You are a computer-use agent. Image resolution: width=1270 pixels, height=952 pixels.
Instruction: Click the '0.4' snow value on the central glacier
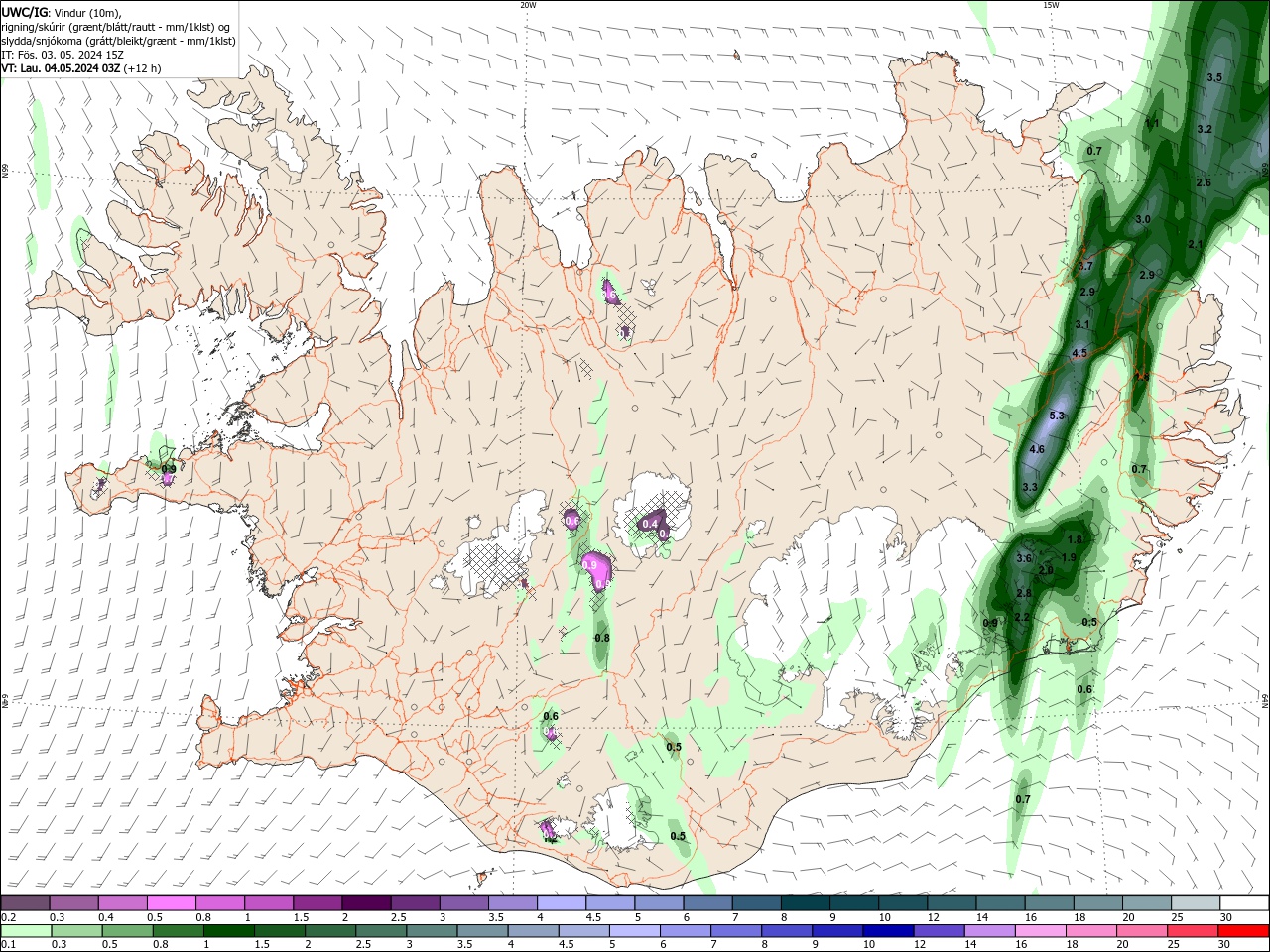651,524
